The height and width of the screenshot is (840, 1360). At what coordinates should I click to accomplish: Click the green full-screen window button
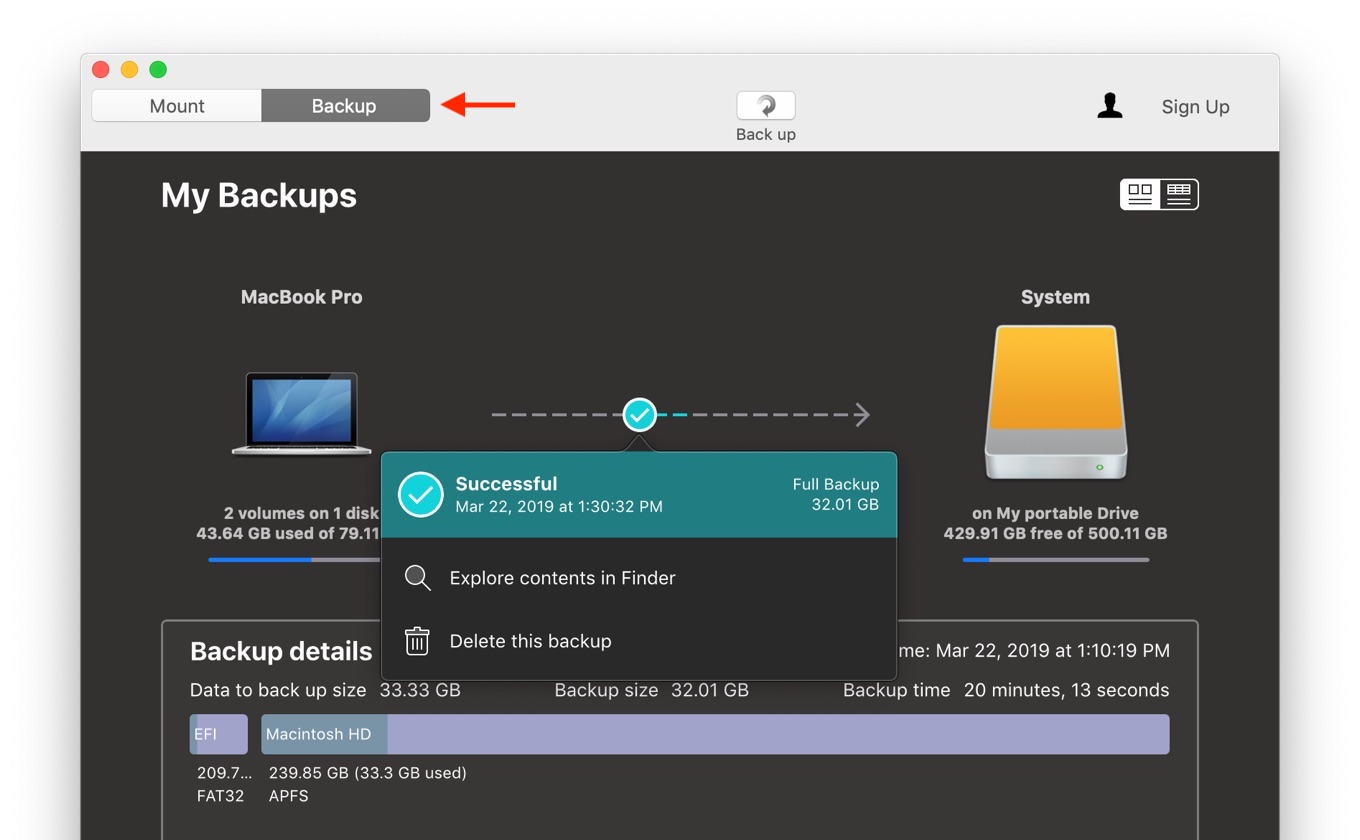[158, 69]
